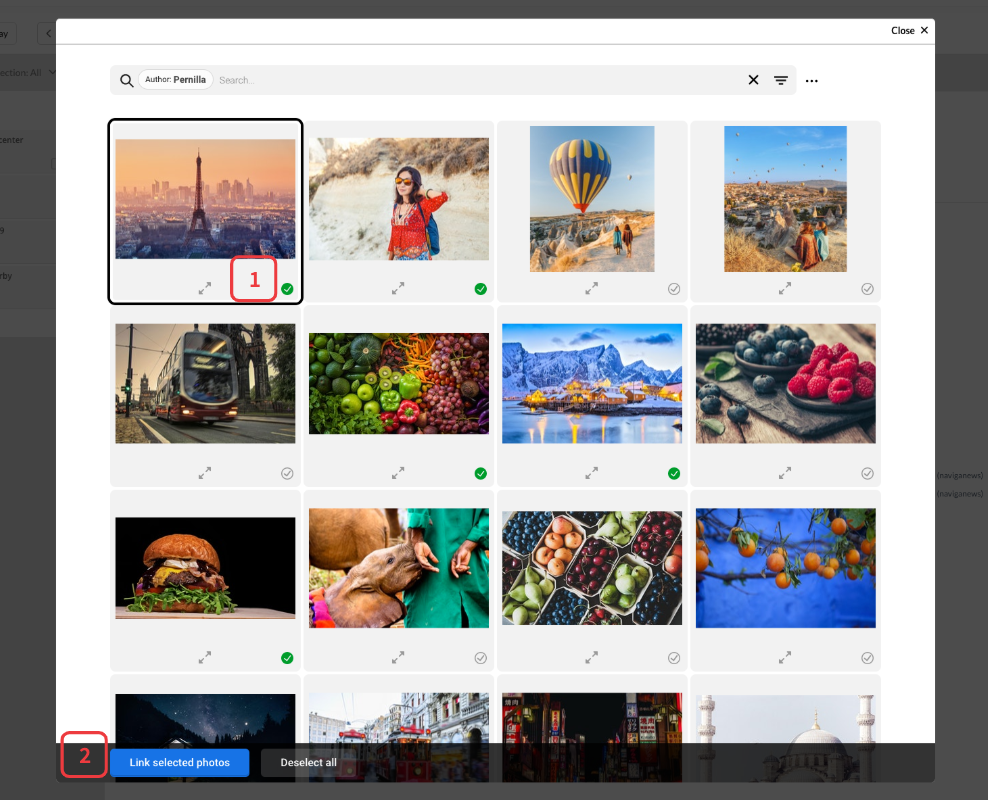Viewport: 988px width, 800px height.
Task: Enlarge the hot air balloon photo
Action: [592, 288]
